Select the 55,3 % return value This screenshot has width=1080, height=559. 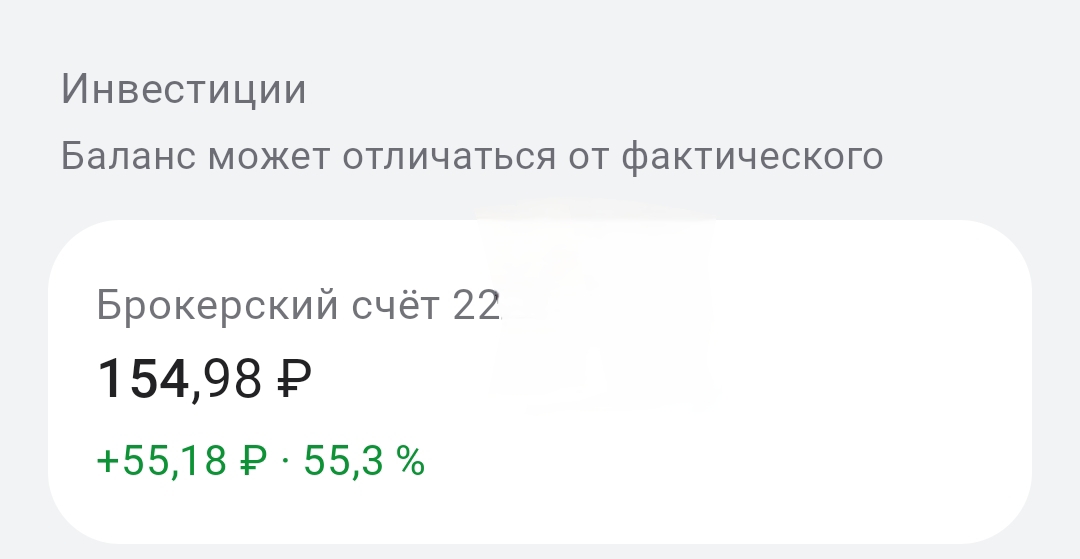365,461
